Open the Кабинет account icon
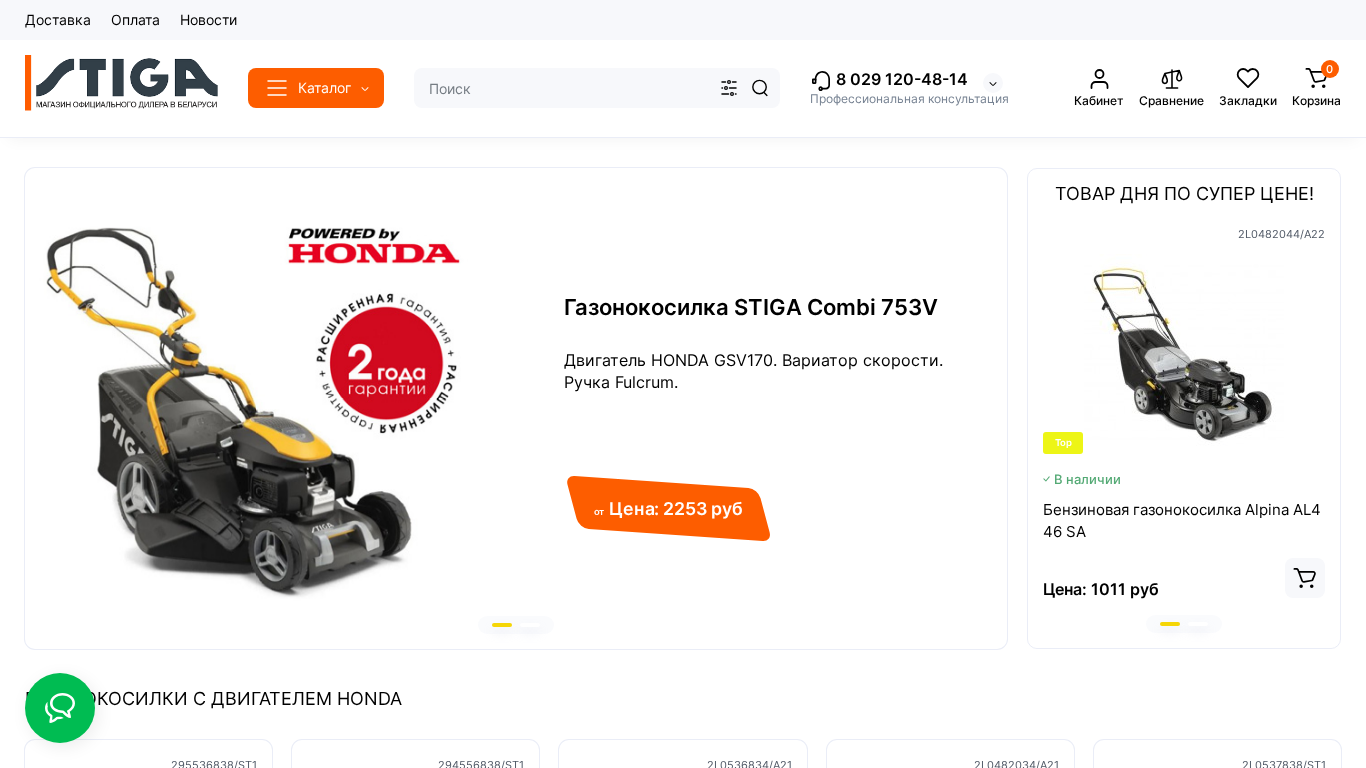Image resolution: width=1366 pixels, height=768 pixels. tap(1099, 78)
